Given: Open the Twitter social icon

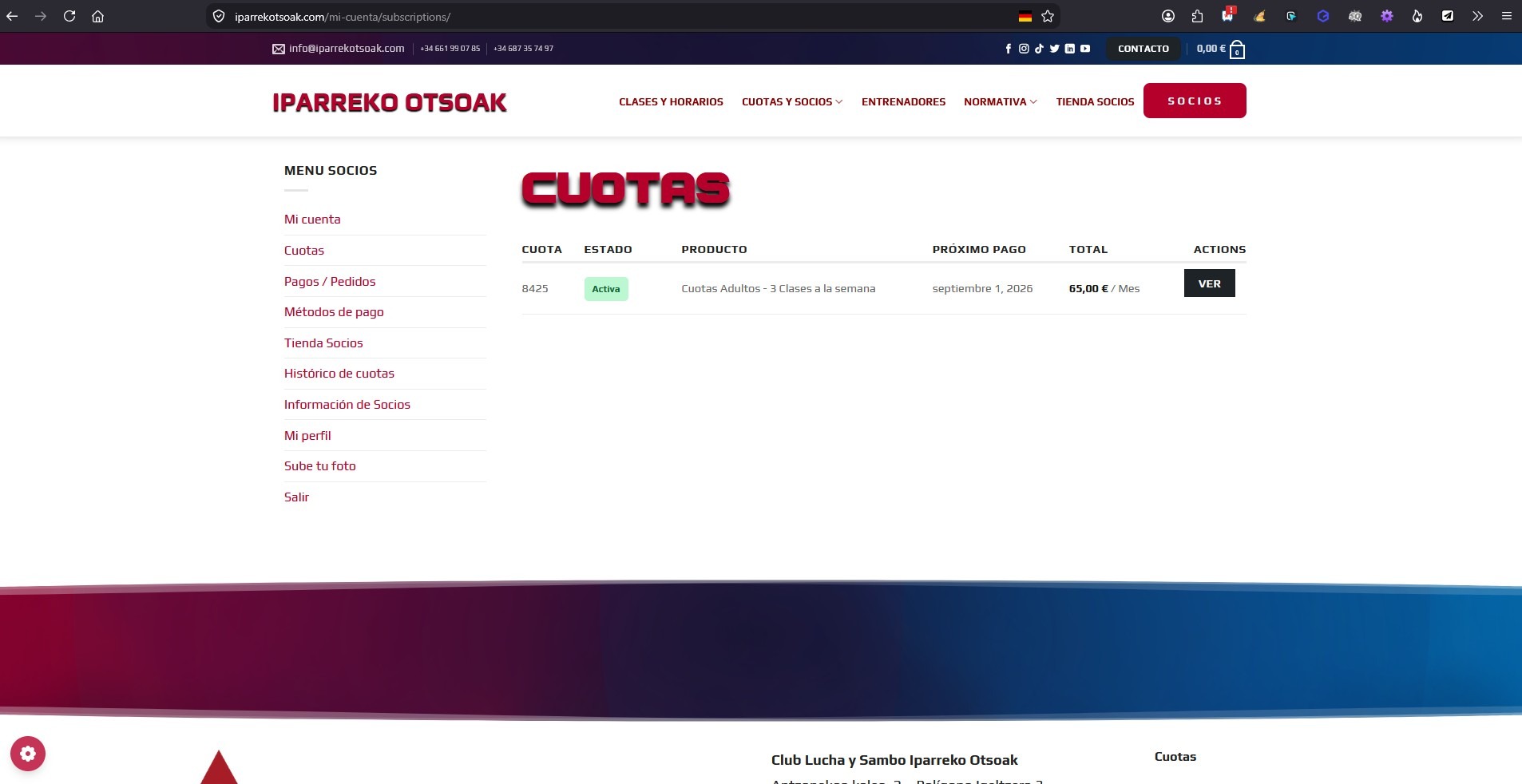Looking at the screenshot, I should click(x=1054, y=49).
